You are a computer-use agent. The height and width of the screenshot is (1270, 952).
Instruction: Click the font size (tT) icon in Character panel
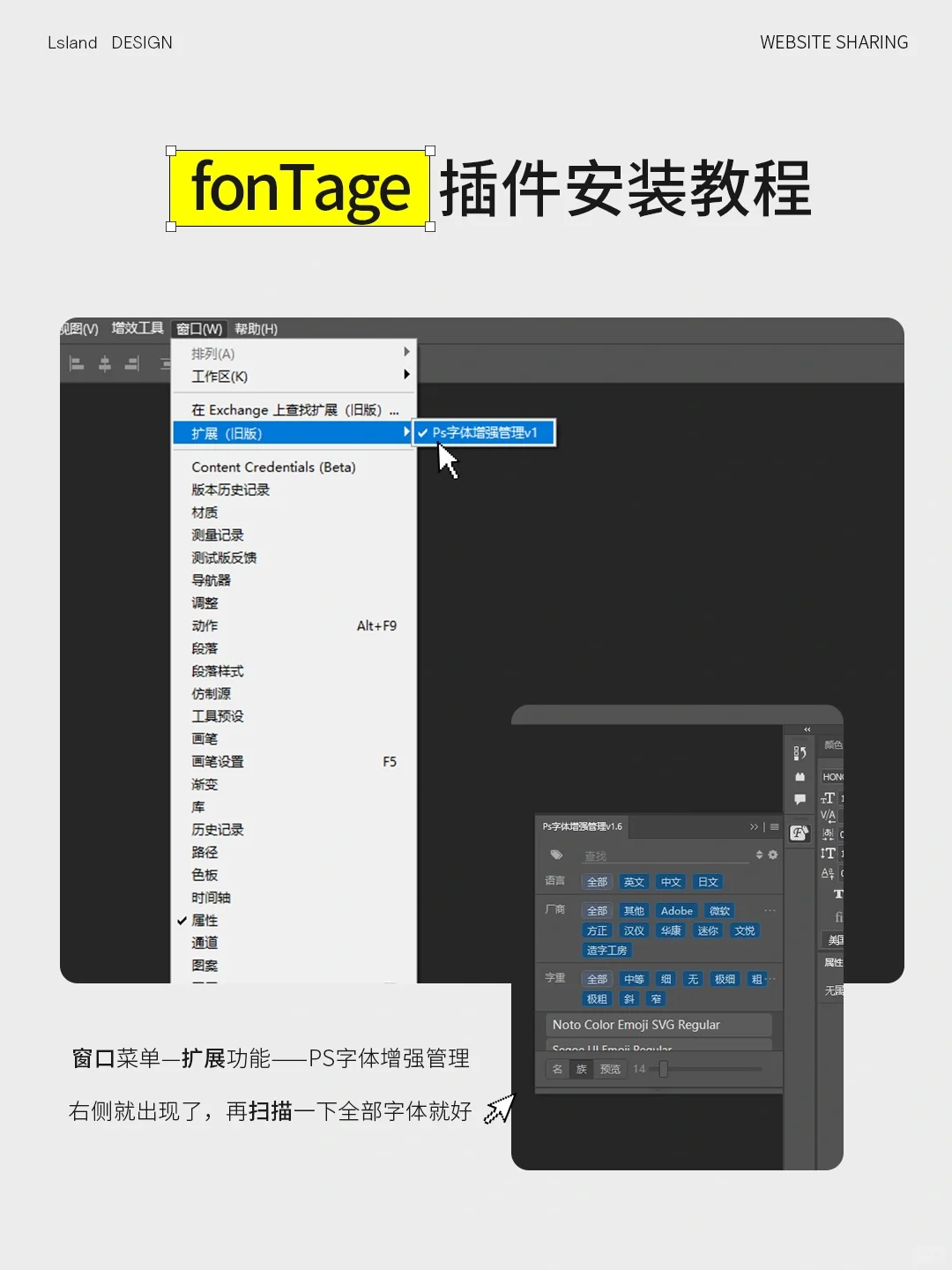[829, 798]
